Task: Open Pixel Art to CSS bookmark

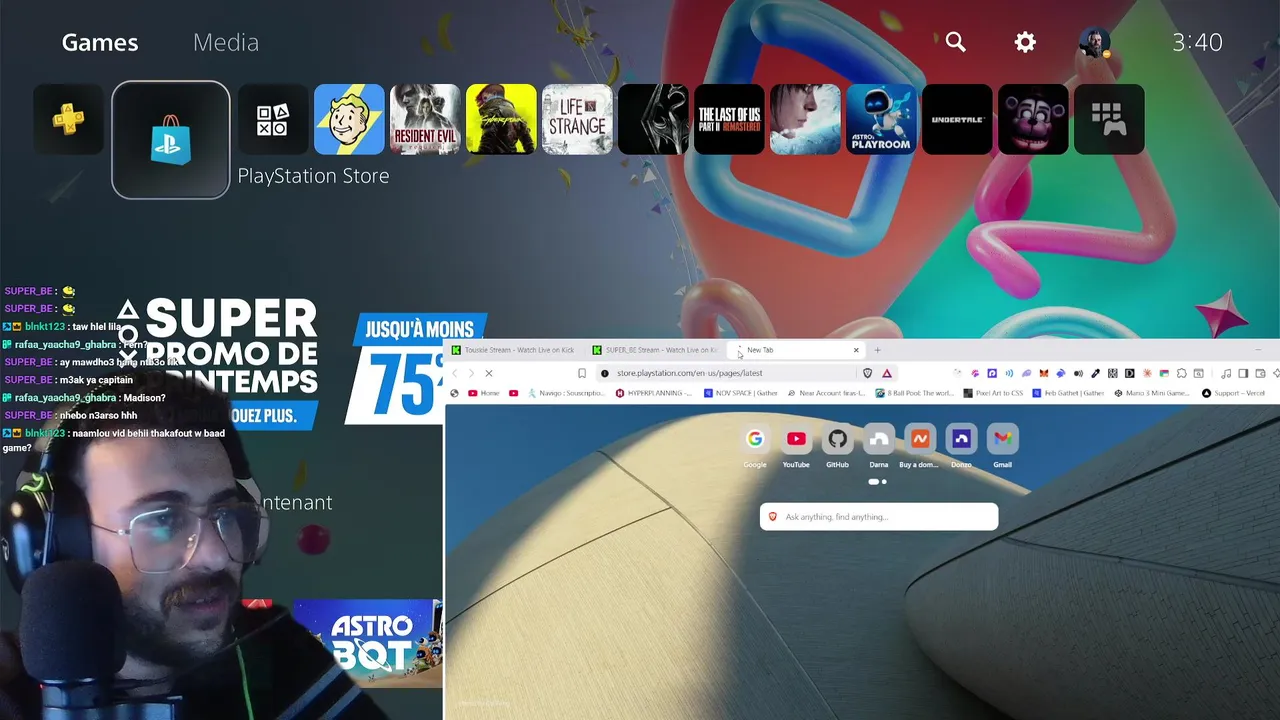Action: pos(993,393)
